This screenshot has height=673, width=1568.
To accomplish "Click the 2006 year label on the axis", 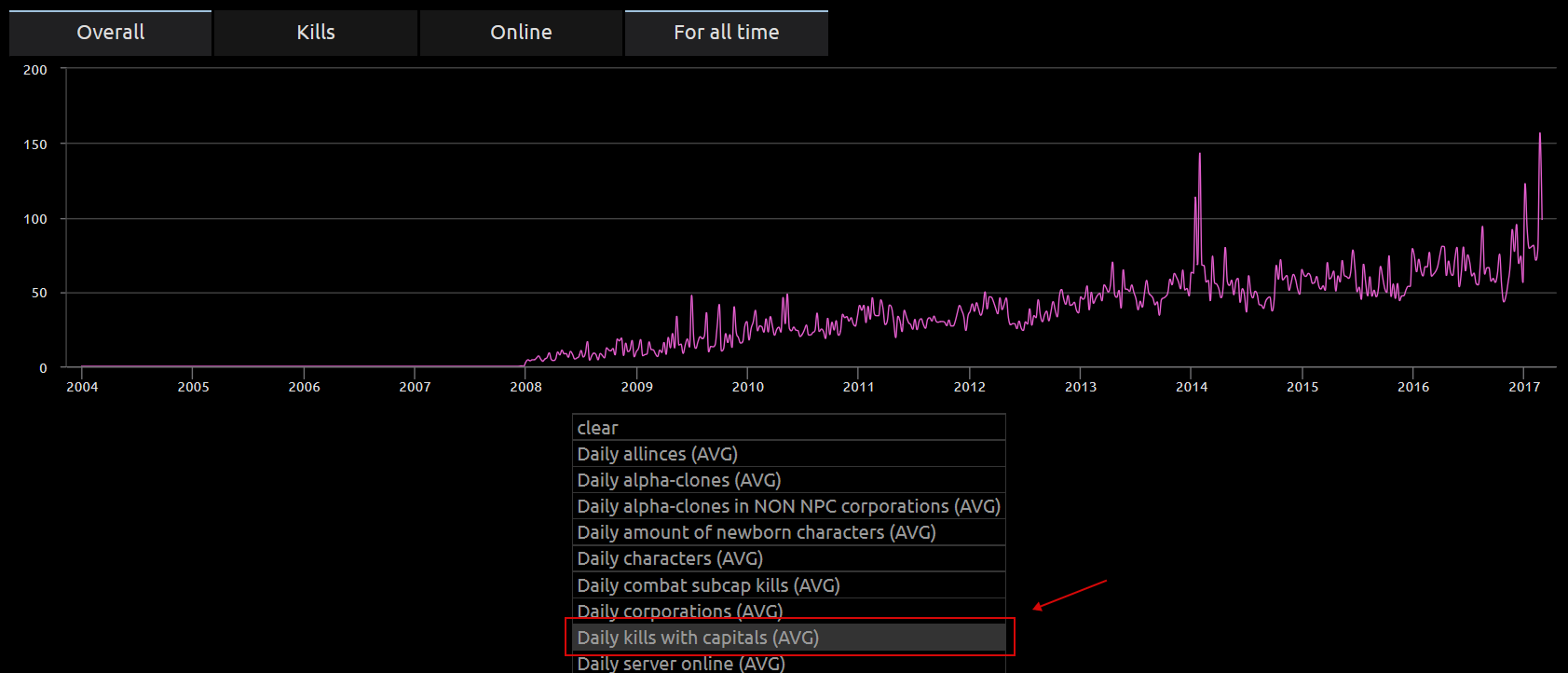I will (304, 387).
